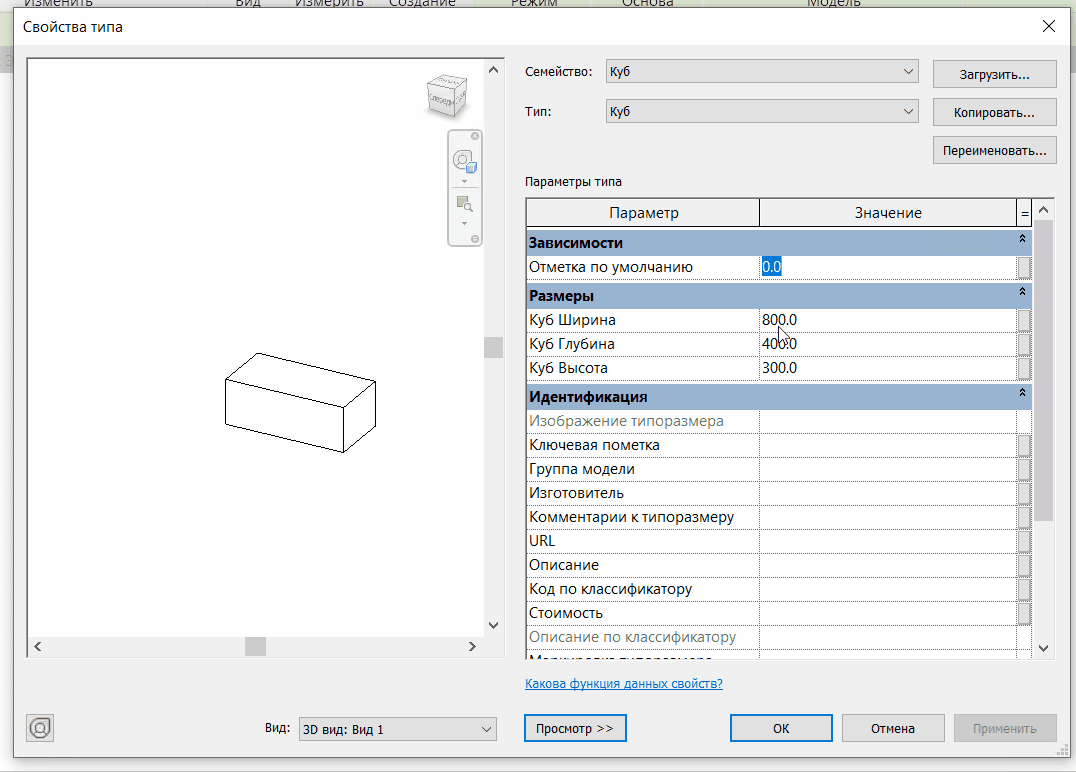The width and height of the screenshot is (1076, 772).
Task: Click associate button for Описание row
Action: [x=1024, y=565]
